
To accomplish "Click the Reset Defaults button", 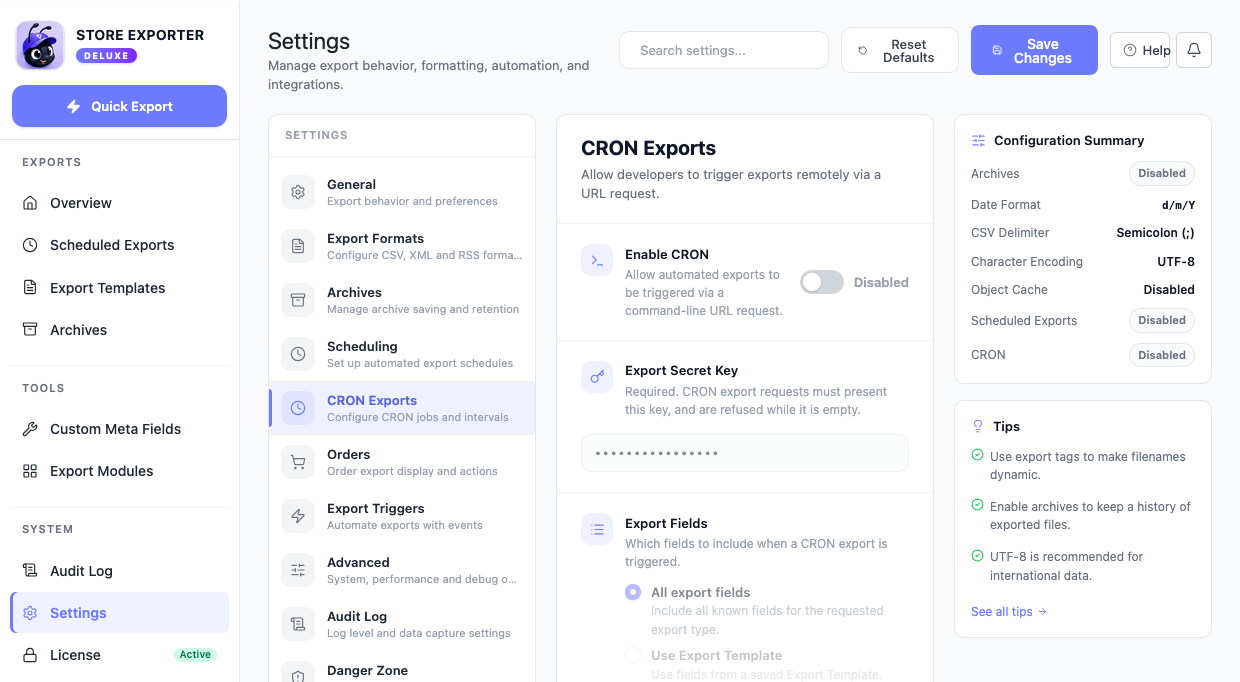I will [900, 50].
